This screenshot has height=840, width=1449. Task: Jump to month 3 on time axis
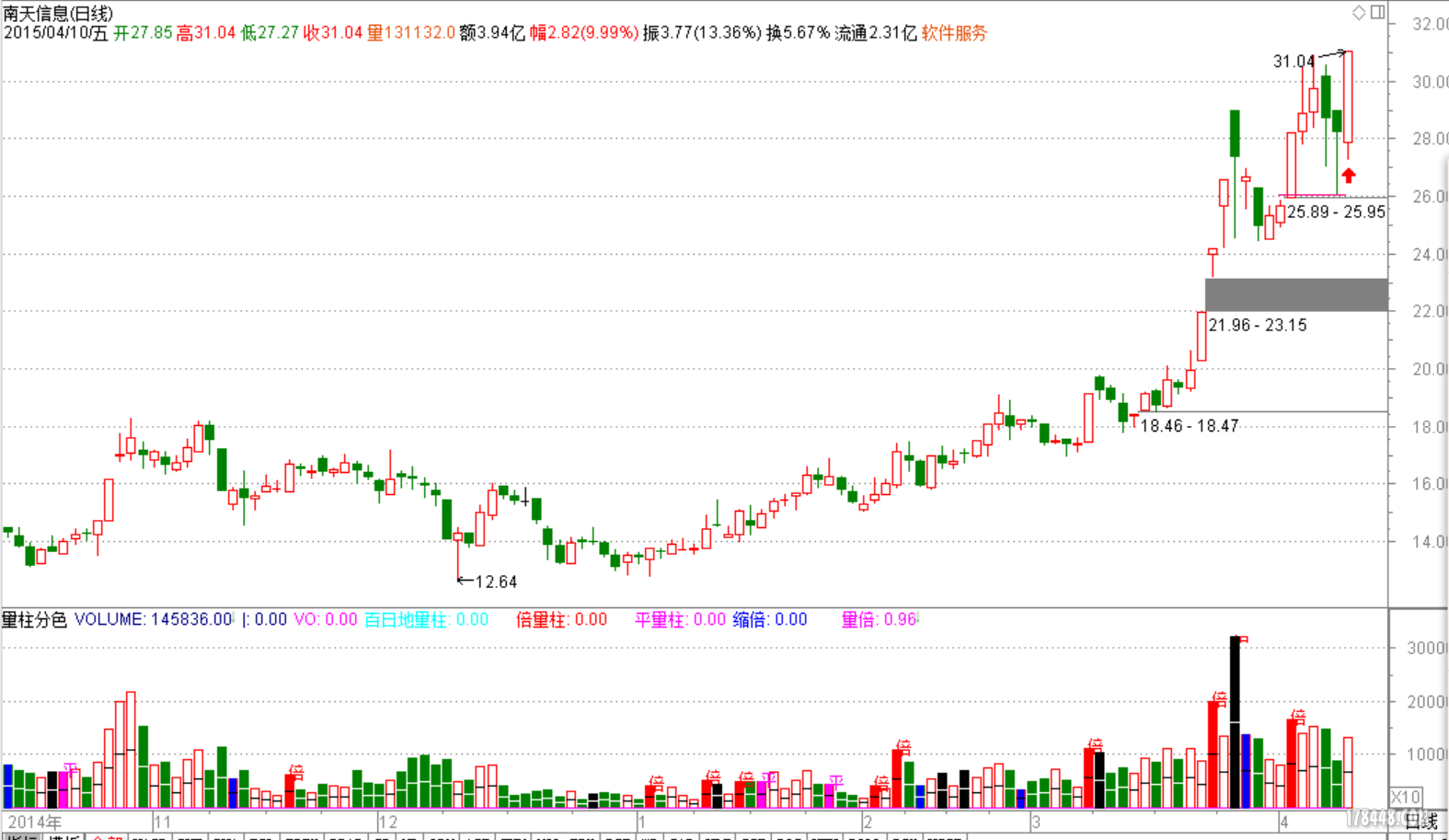[x=1036, y=822]
